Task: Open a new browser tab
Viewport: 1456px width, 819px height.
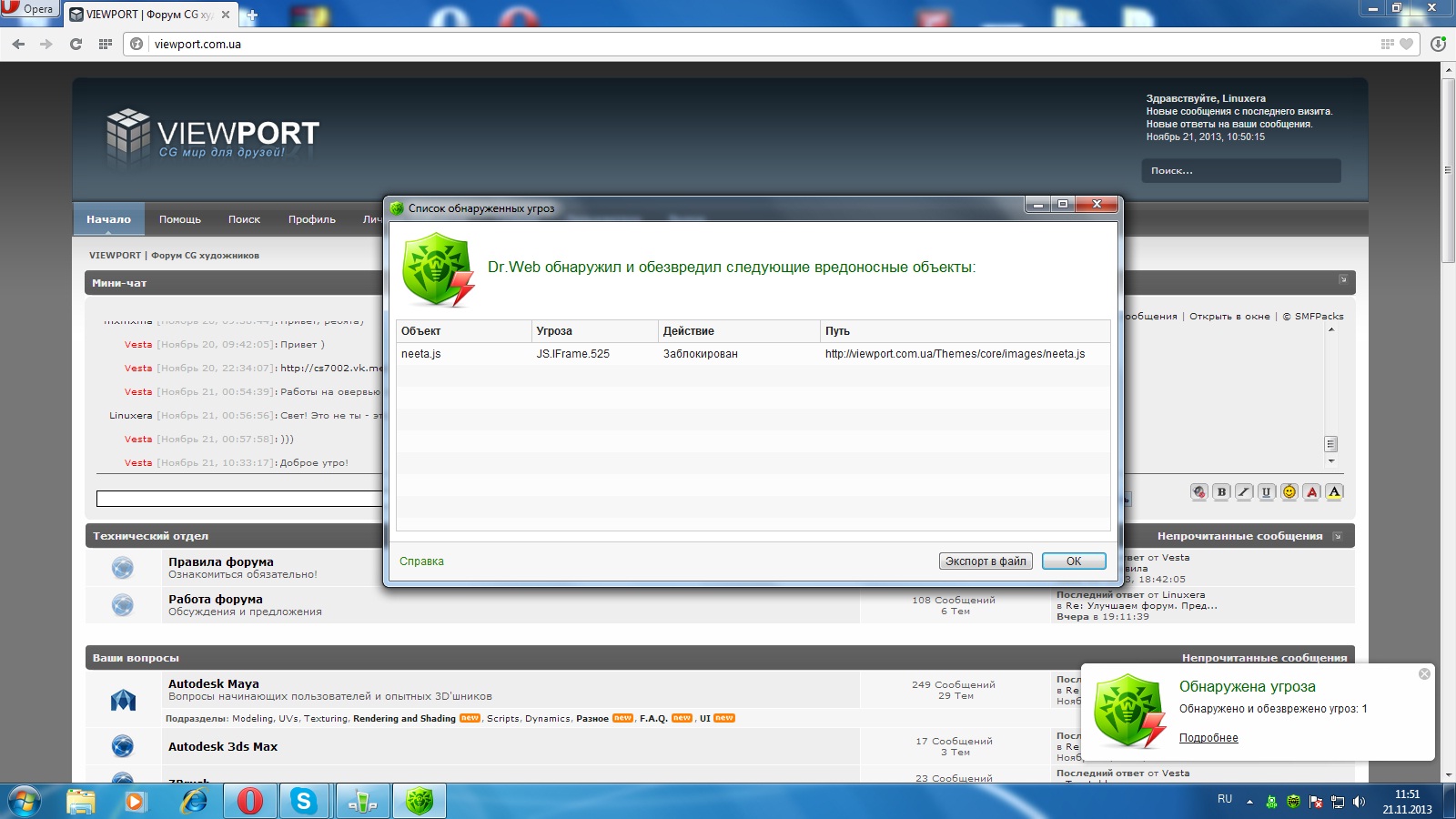Action: pyautogui.click(x=252, y=15)
